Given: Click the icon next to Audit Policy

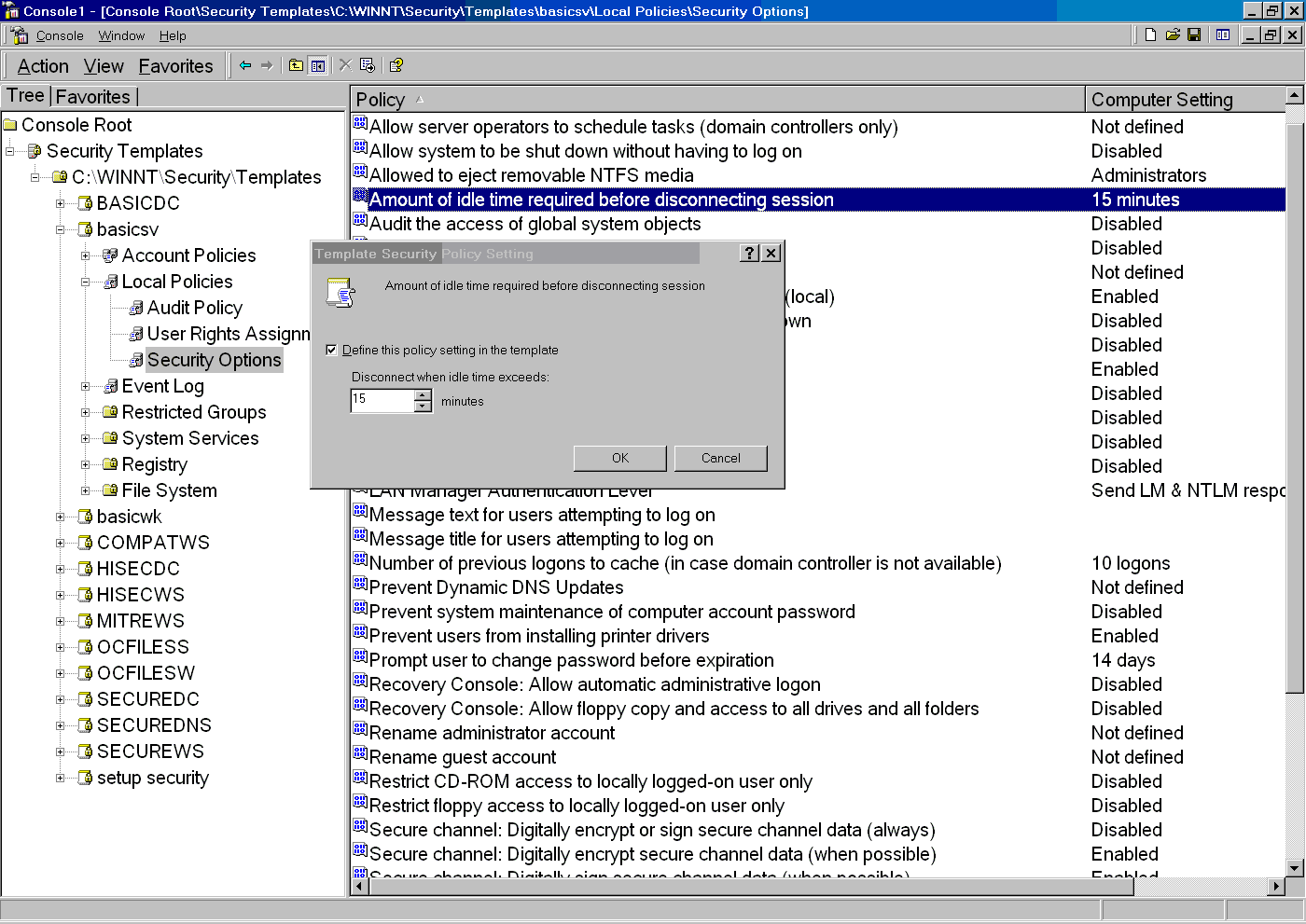Looking at the screenshot, I should pos(136,308).
